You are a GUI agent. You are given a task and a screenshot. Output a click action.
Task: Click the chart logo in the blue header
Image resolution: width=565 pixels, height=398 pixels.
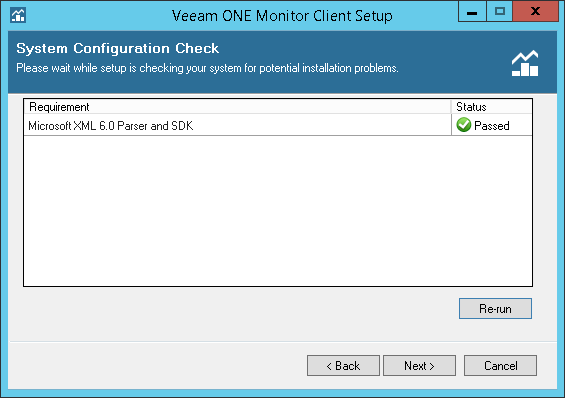tap(525, 63)
